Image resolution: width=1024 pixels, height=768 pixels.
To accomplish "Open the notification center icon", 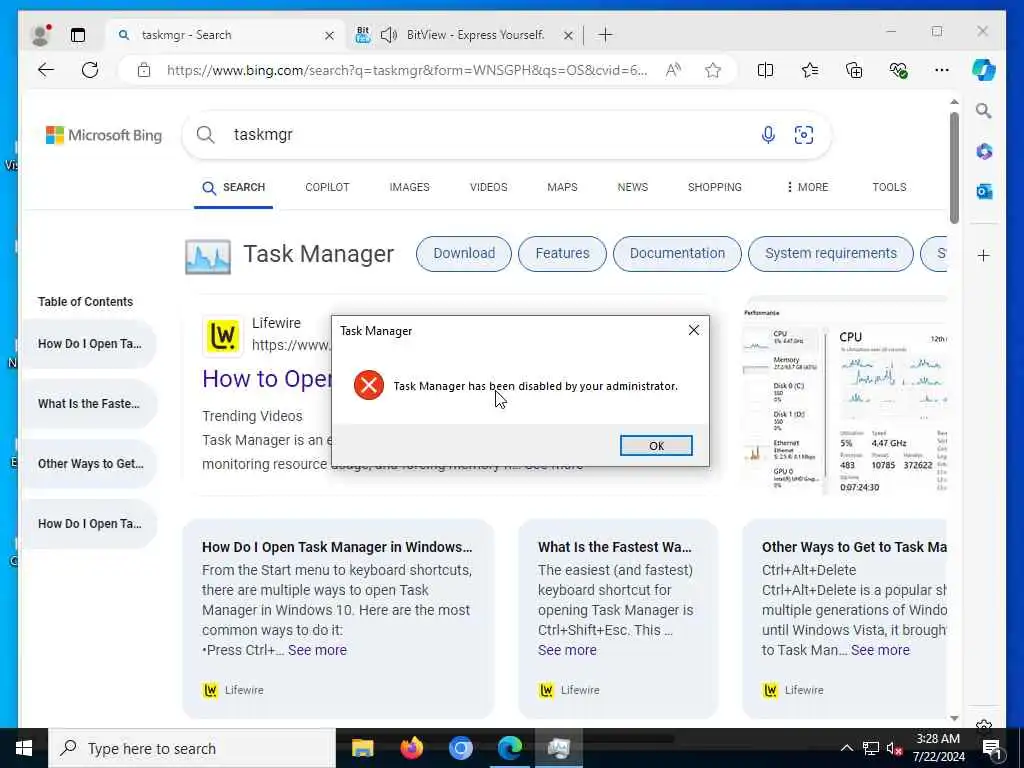I will click(992, 748).
